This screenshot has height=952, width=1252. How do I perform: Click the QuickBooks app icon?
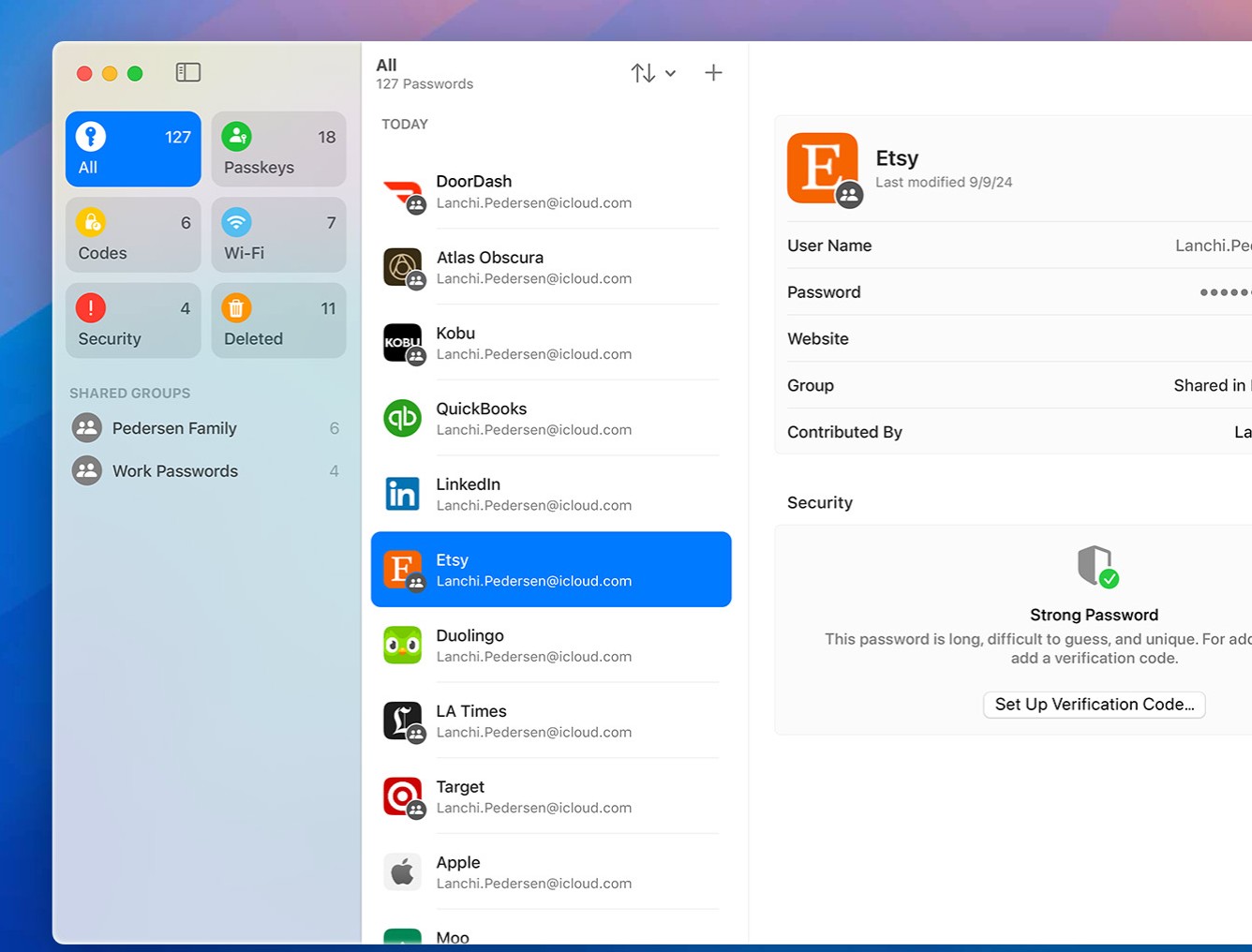coord(403,418)
